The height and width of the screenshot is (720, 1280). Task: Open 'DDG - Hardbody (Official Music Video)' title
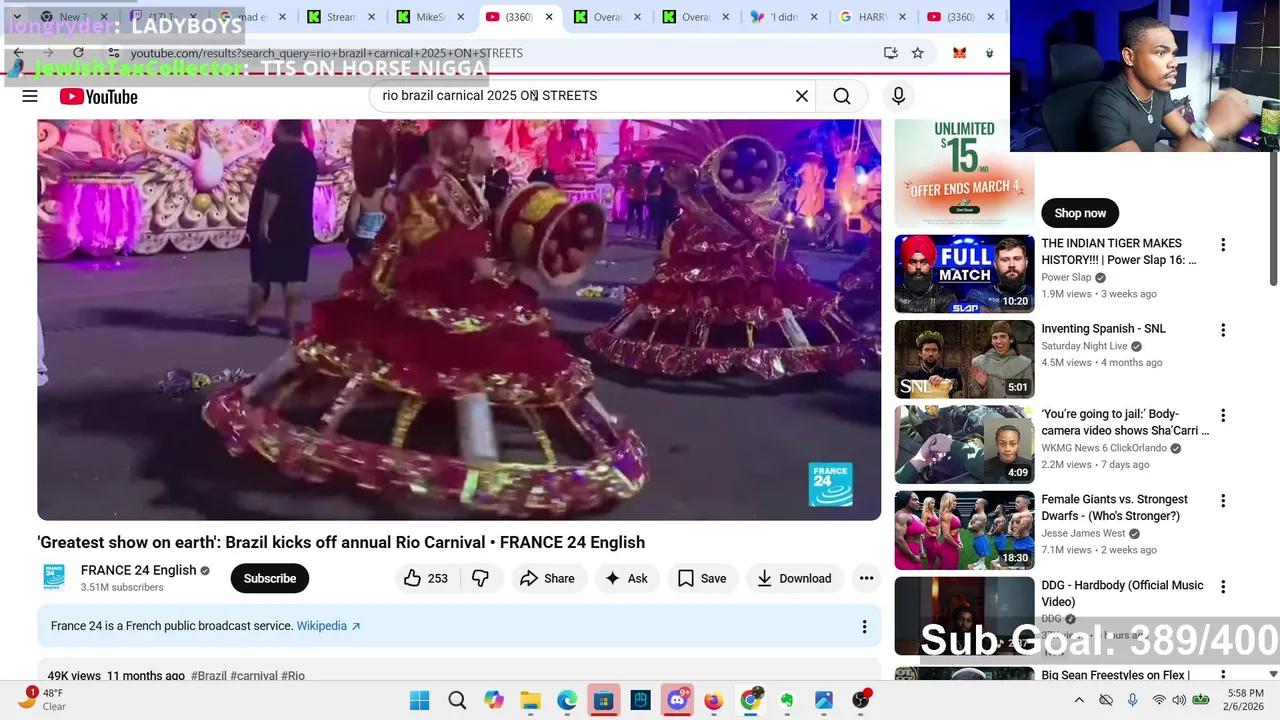click(x=1122, y=593)
